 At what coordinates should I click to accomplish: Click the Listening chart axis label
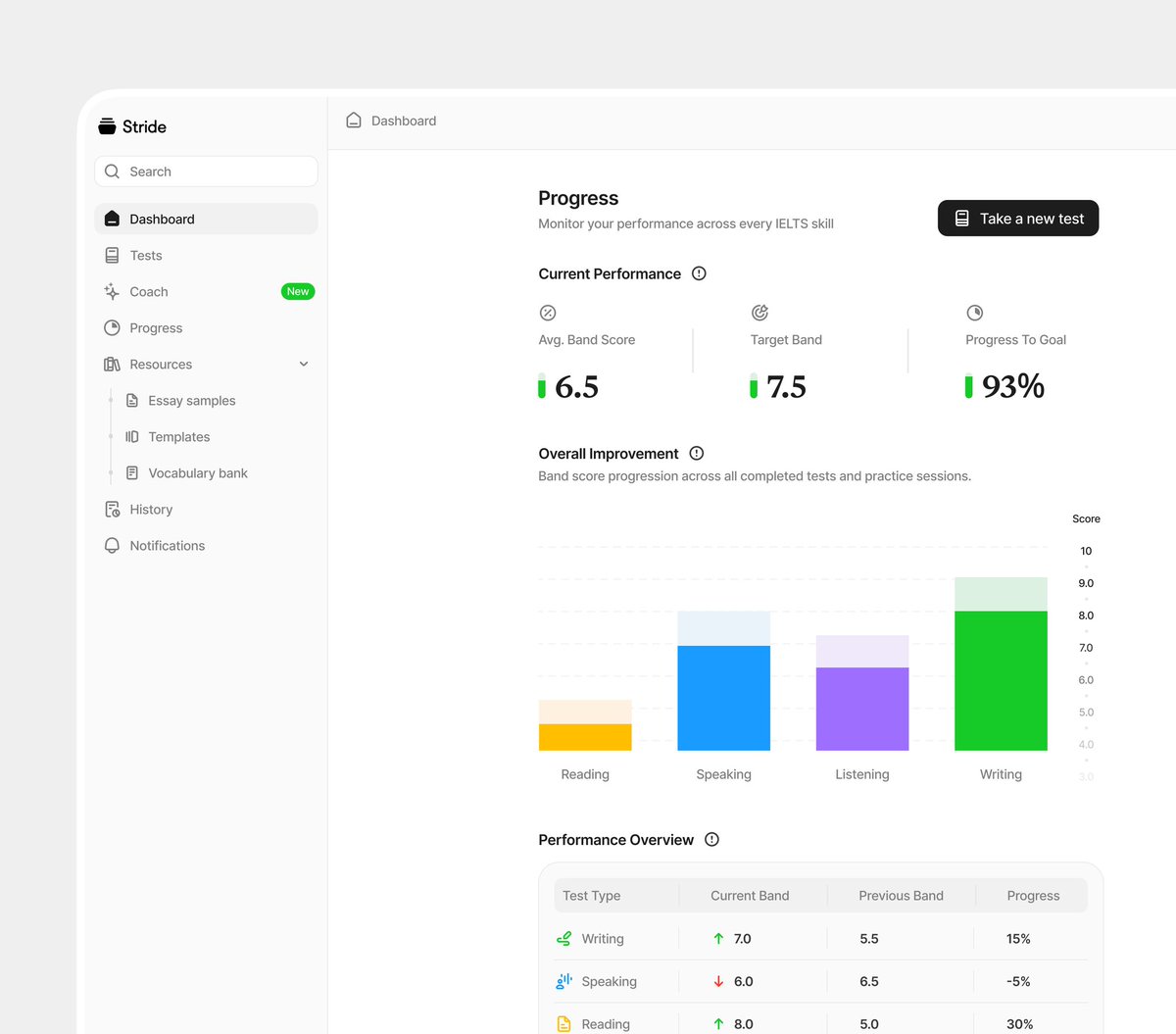point(862,774)
